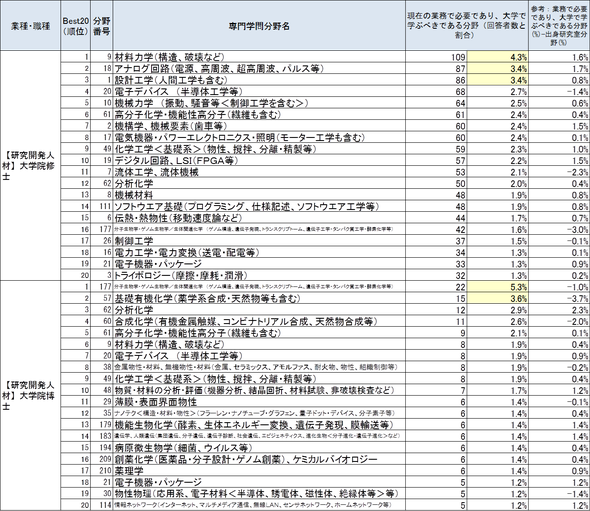Select the 創薬化学（医薬品・分子設計…） cell
Viewport: 590px width, 511px height.
[x=259, y=459]
